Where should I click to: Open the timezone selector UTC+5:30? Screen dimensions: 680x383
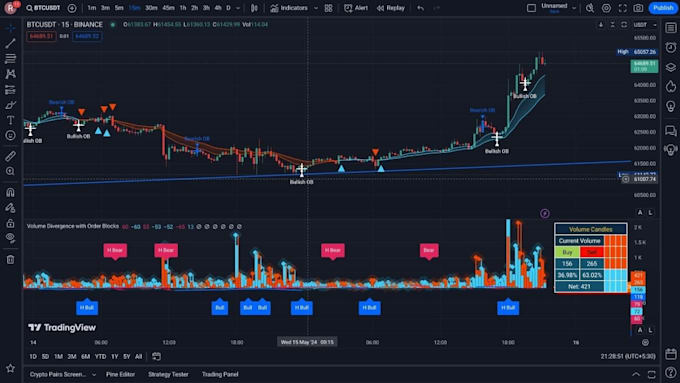pos(628,356)
